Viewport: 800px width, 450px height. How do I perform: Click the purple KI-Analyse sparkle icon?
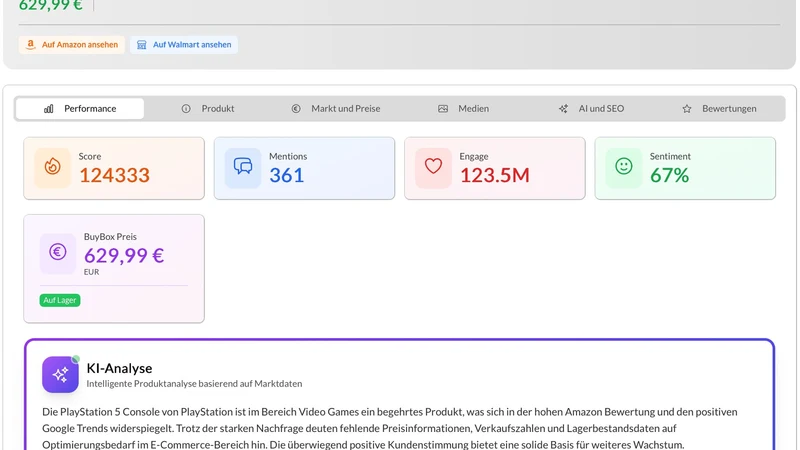[60, 374]
